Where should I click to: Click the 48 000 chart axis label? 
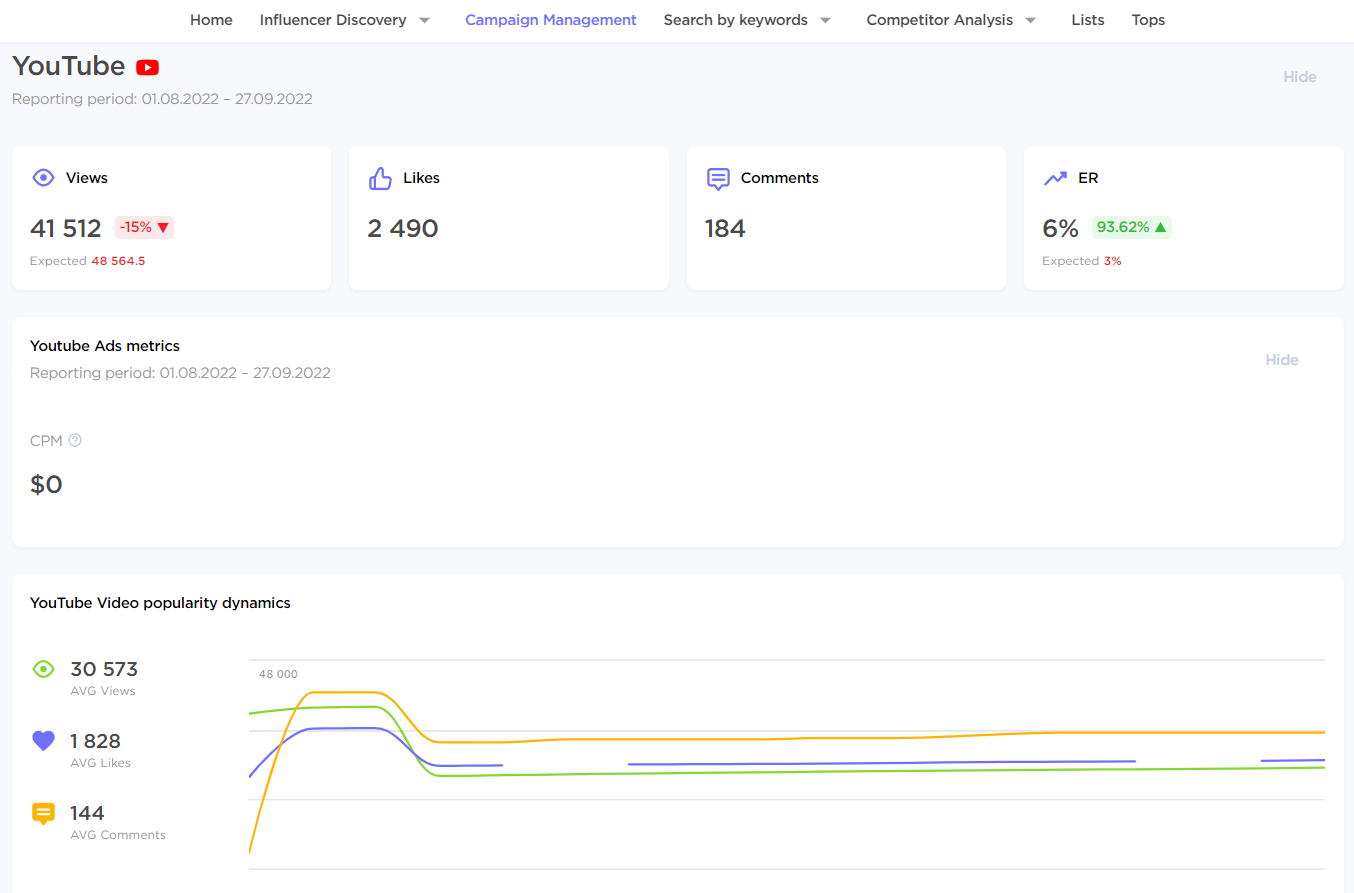tap(278, 674)
